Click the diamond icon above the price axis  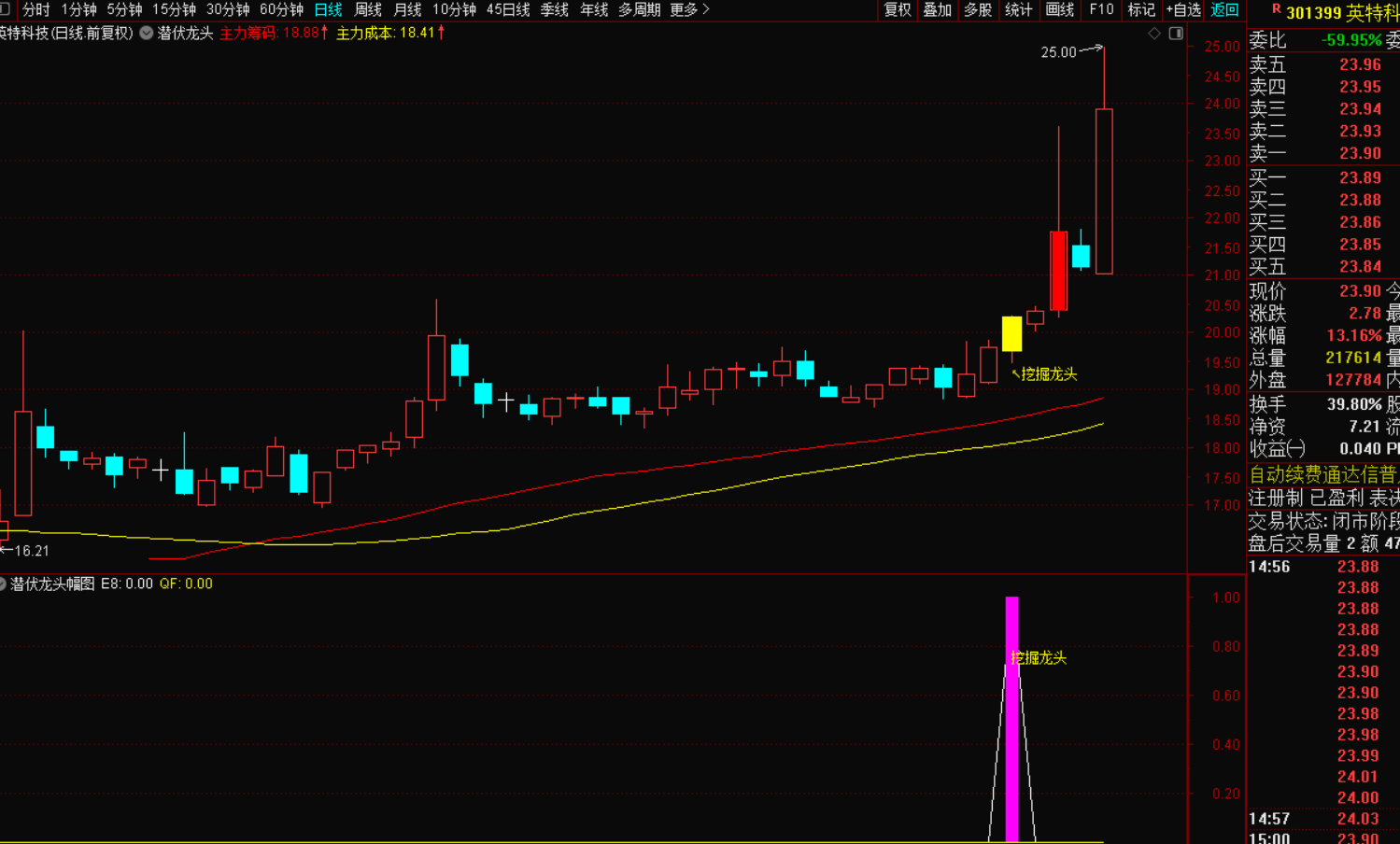(x=1154, y=34)
